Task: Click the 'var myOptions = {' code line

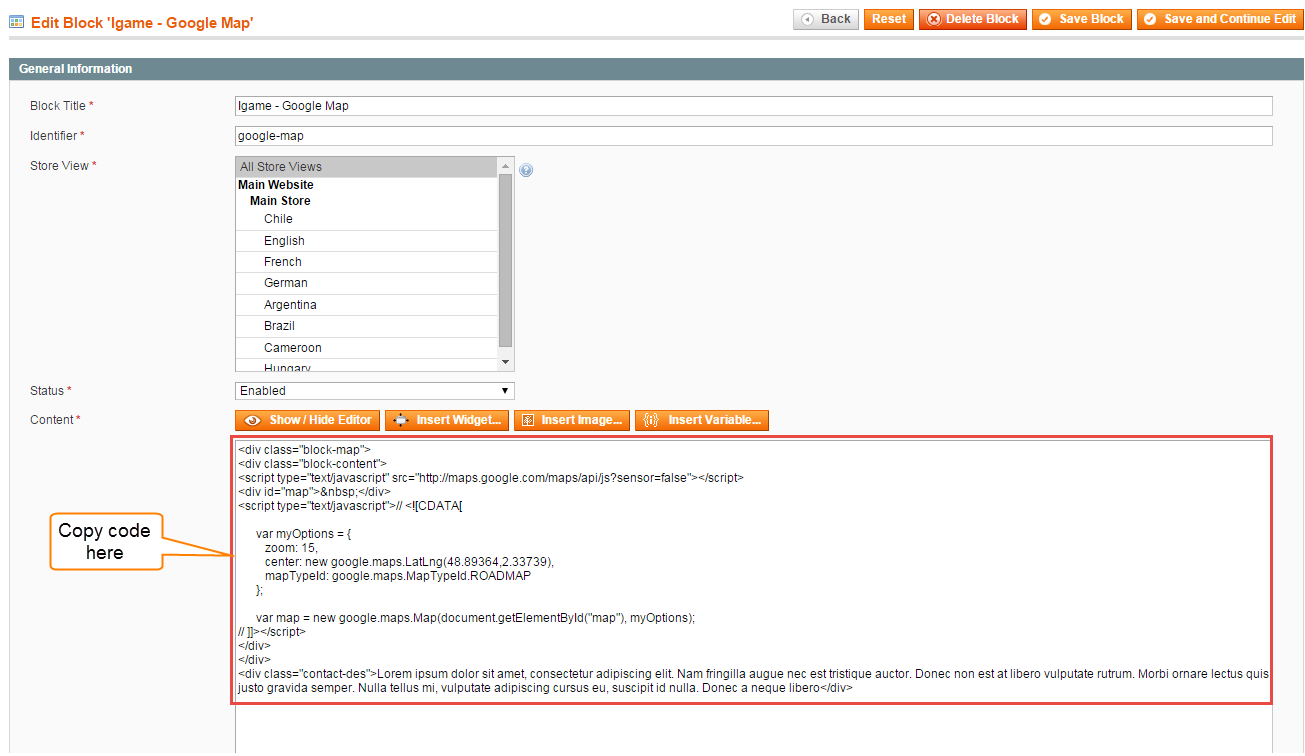Action: point(304,534)
